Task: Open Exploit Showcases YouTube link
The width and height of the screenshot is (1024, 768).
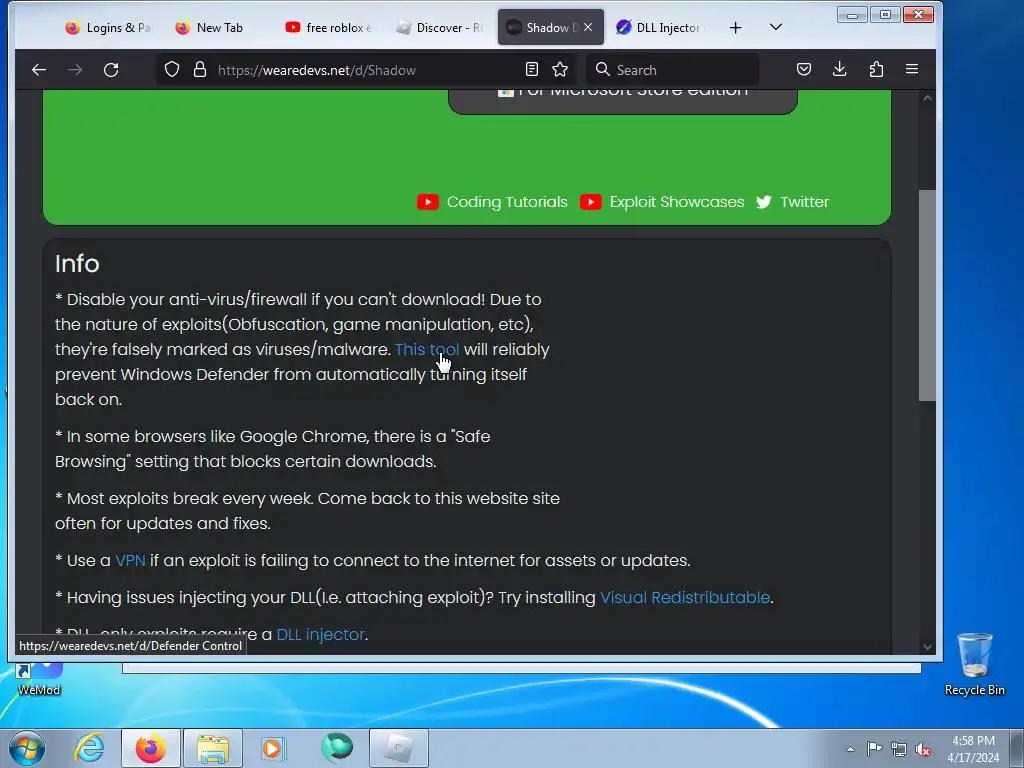Action: click(x=662, y=202)
